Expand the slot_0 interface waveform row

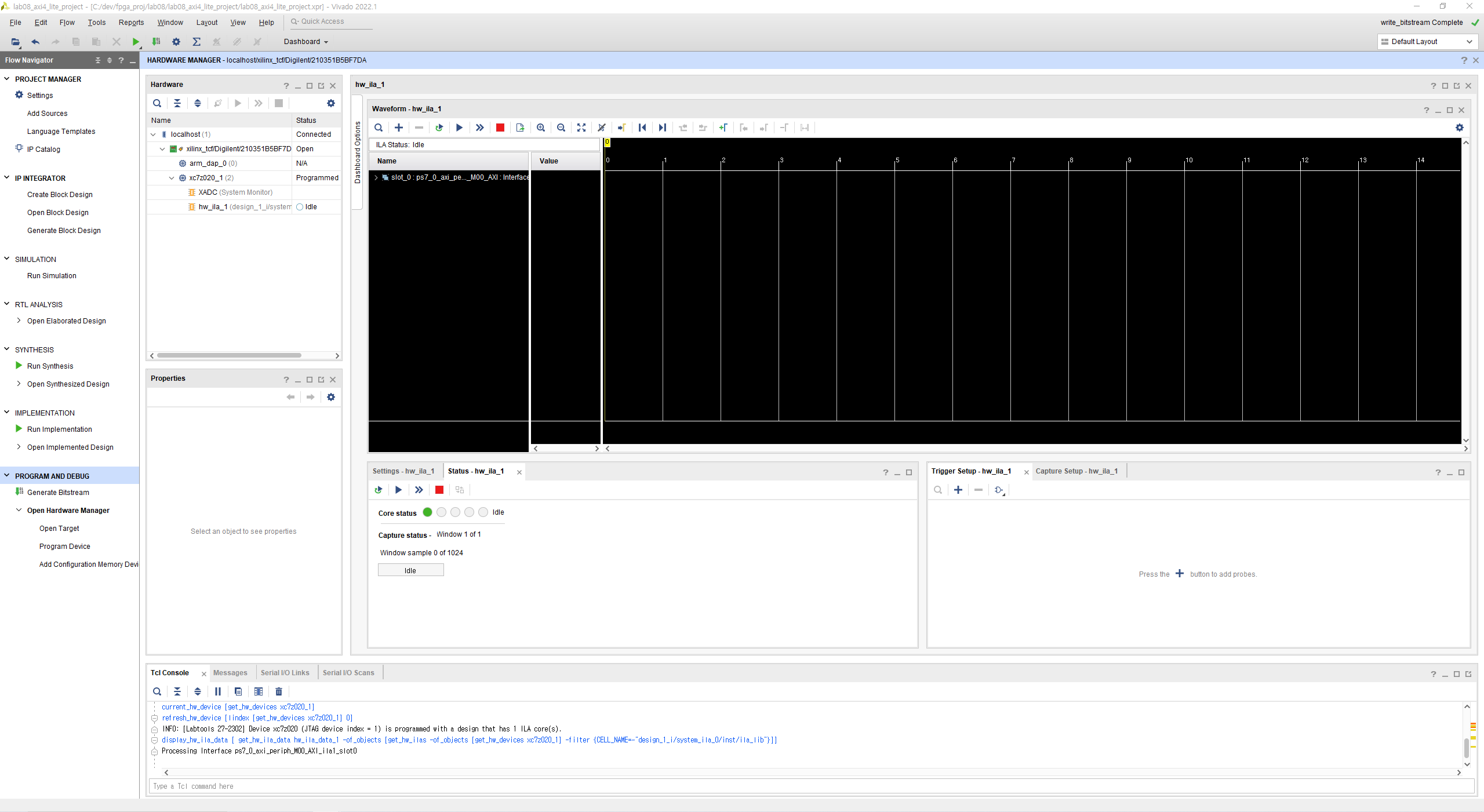[x=376, y=177]
